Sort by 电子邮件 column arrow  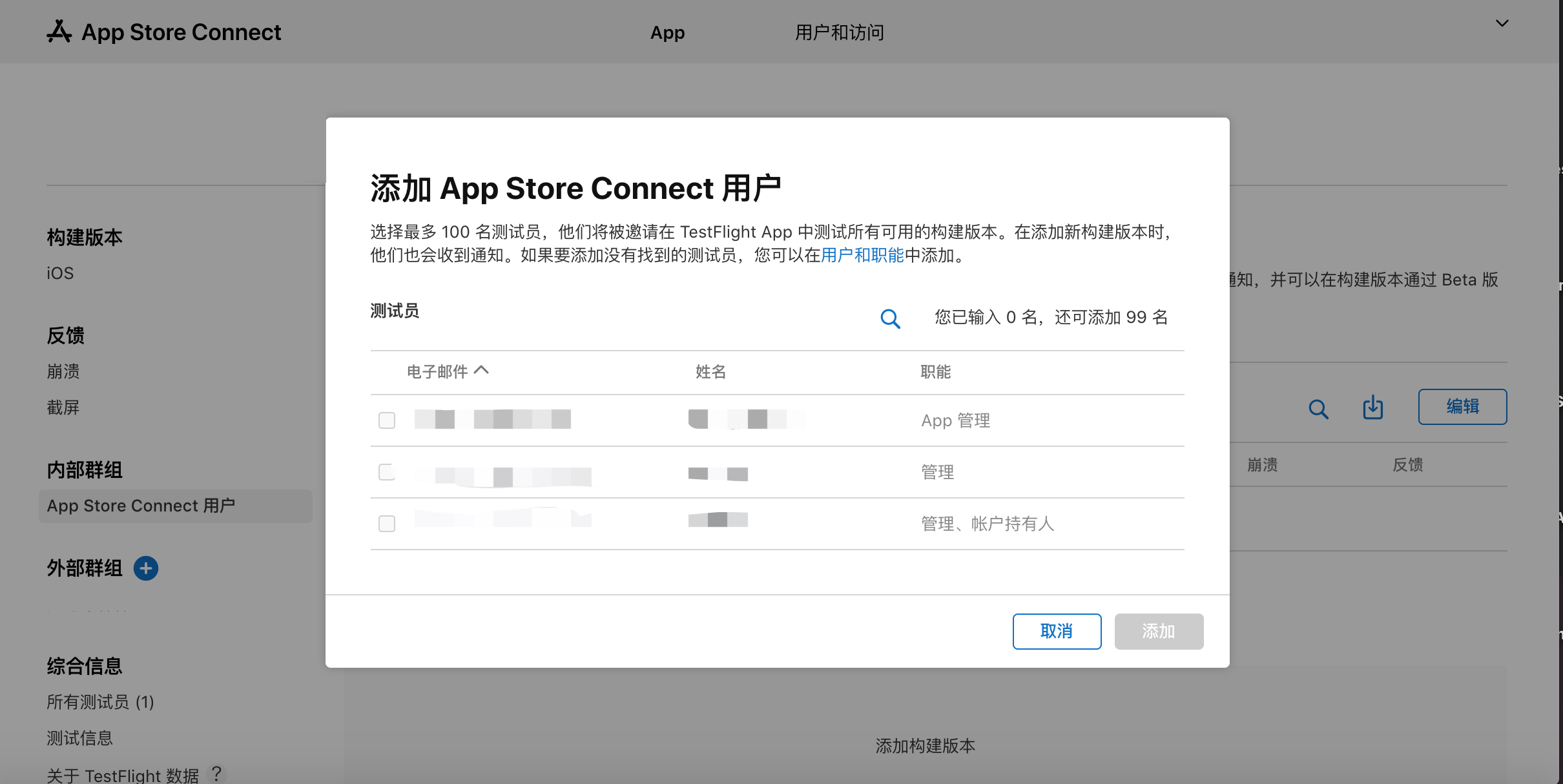pos(481,370)
